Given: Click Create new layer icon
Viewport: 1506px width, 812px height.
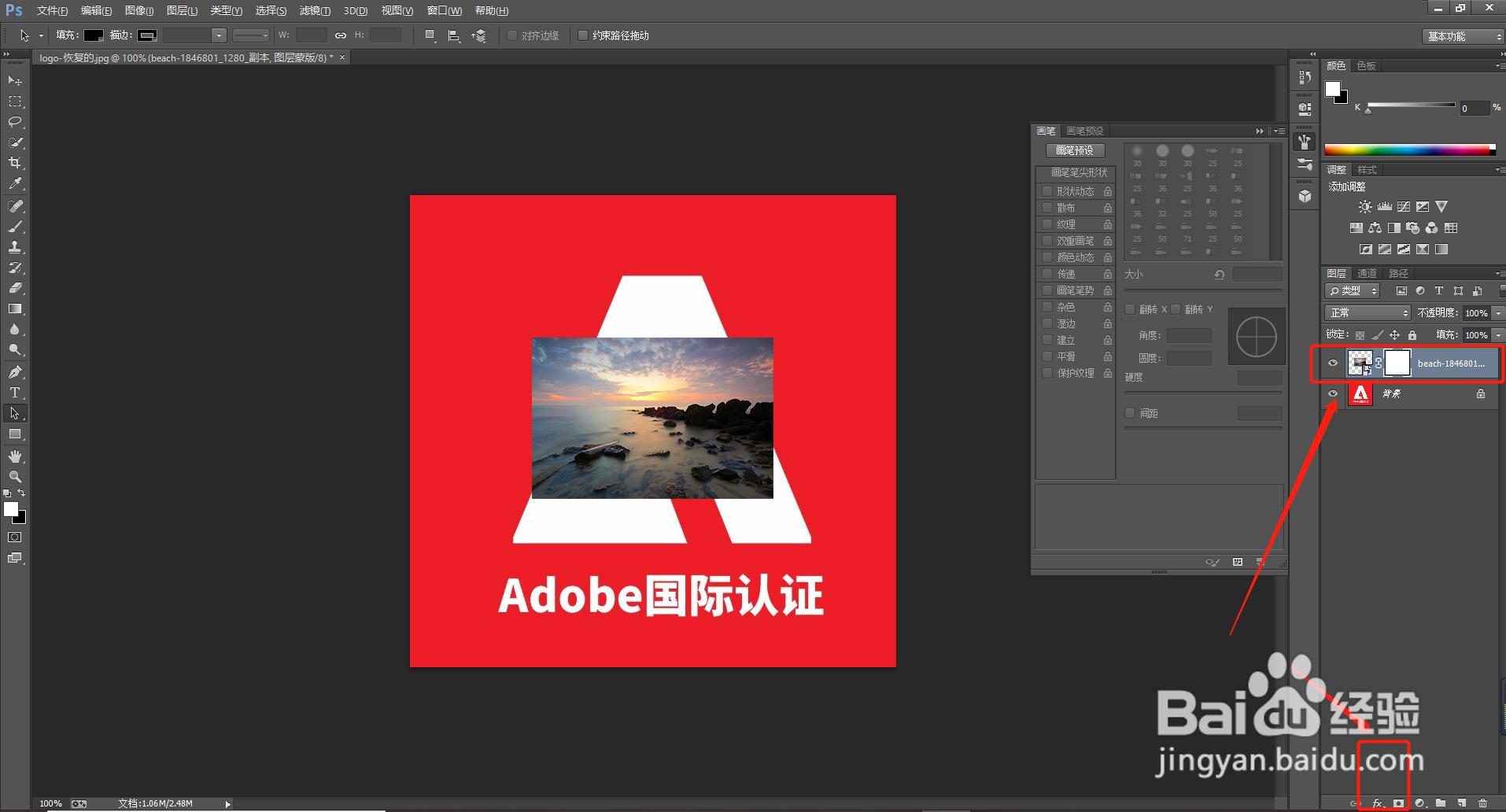Looking at the screenshot, I should click(x=1461, y=803).
